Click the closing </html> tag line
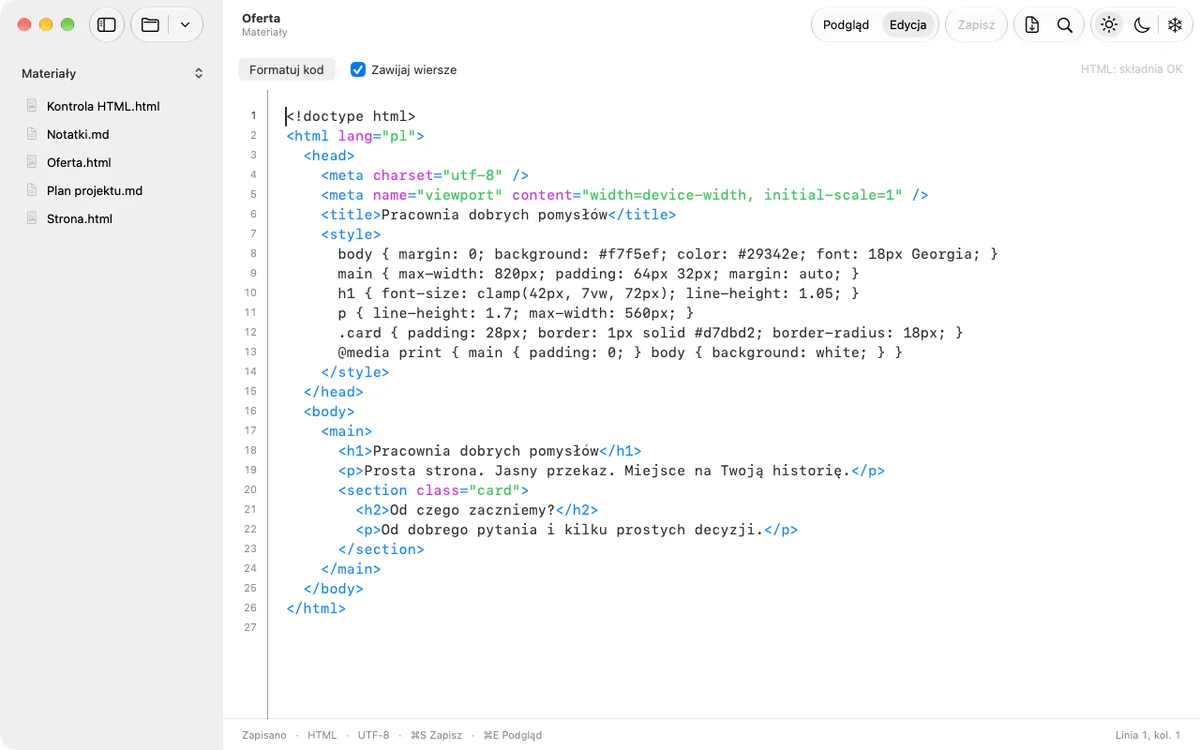 click(x=315, y=607)
